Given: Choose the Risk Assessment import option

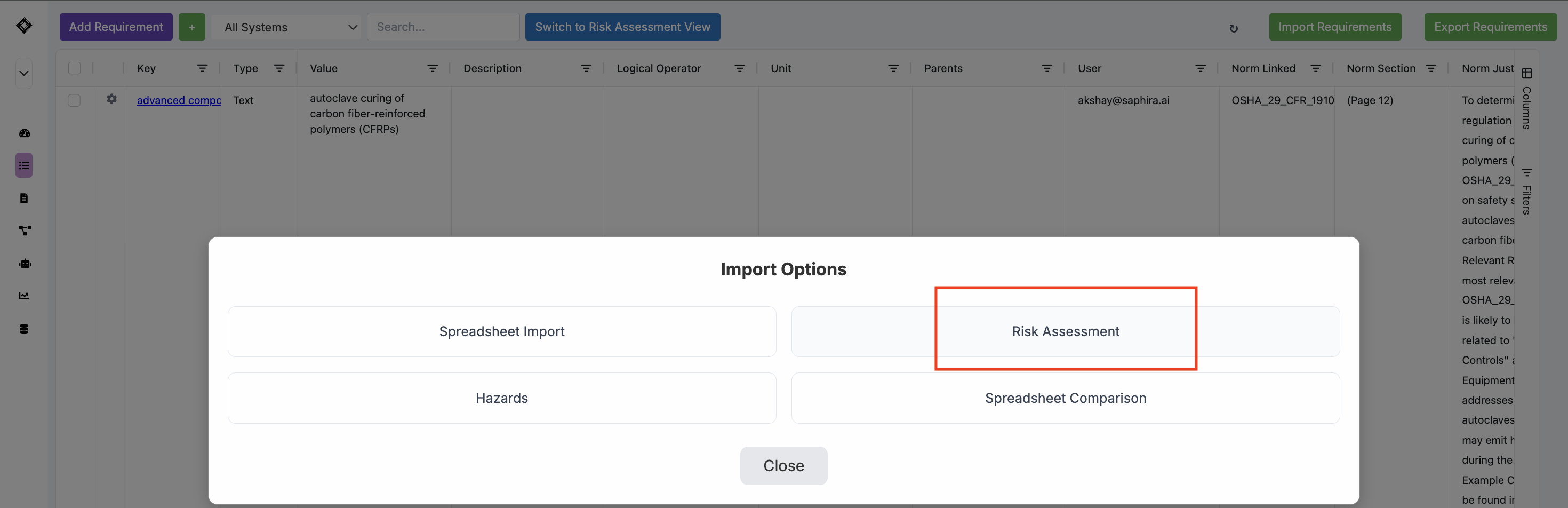Looking at the screenshot, I should [1065, 331].
